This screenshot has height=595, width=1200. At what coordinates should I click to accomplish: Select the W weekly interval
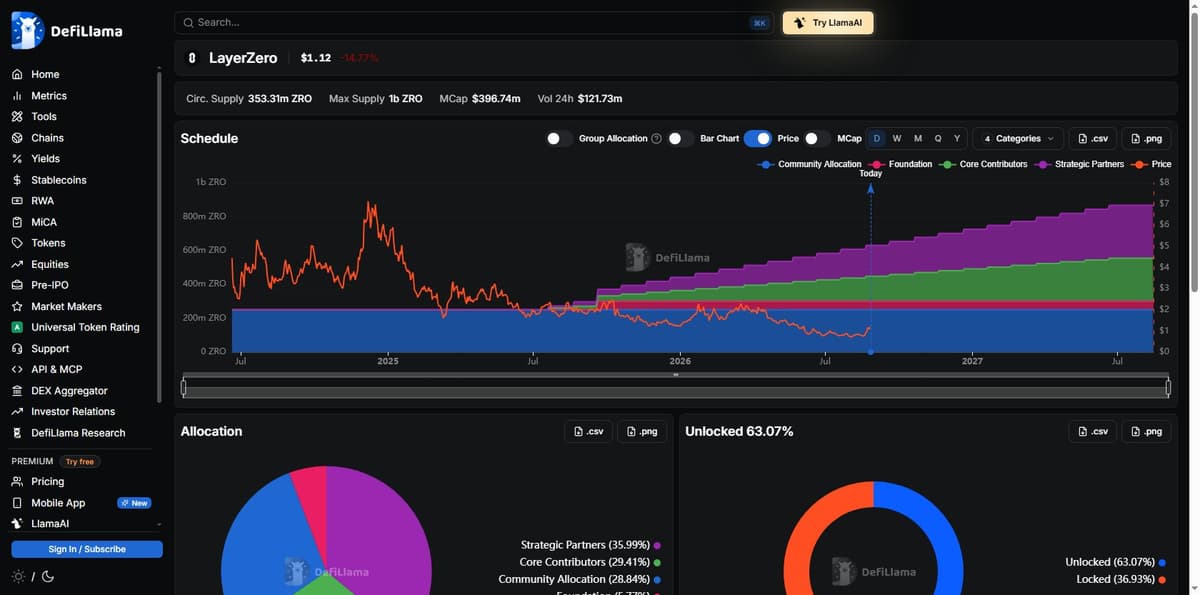point(897,139)
